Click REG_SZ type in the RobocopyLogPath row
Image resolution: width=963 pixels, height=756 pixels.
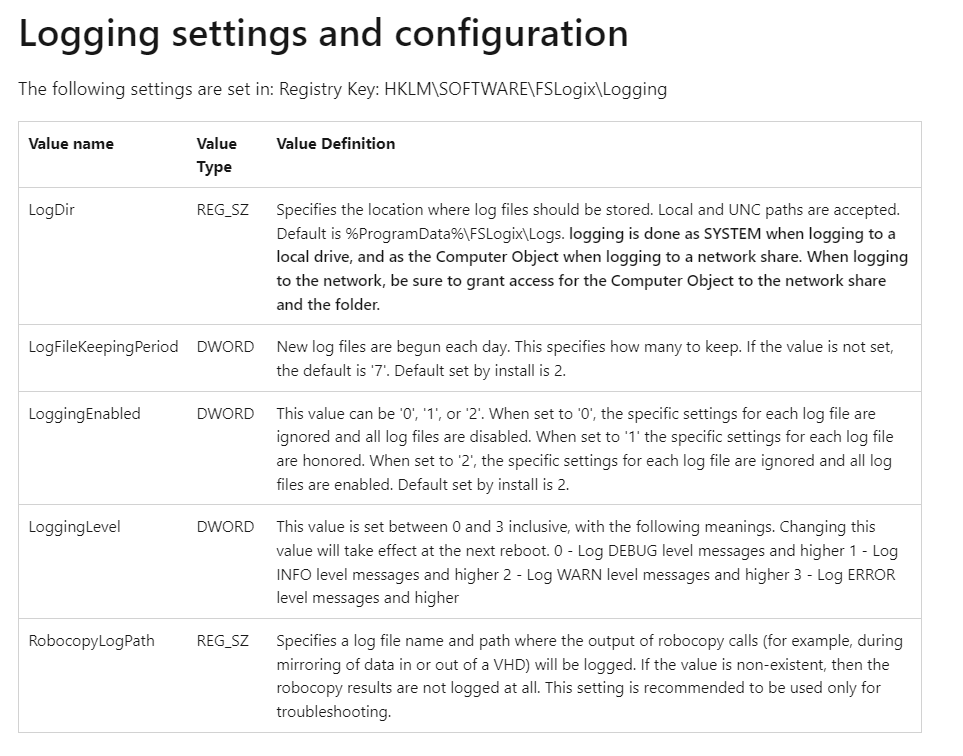point(222,640)
